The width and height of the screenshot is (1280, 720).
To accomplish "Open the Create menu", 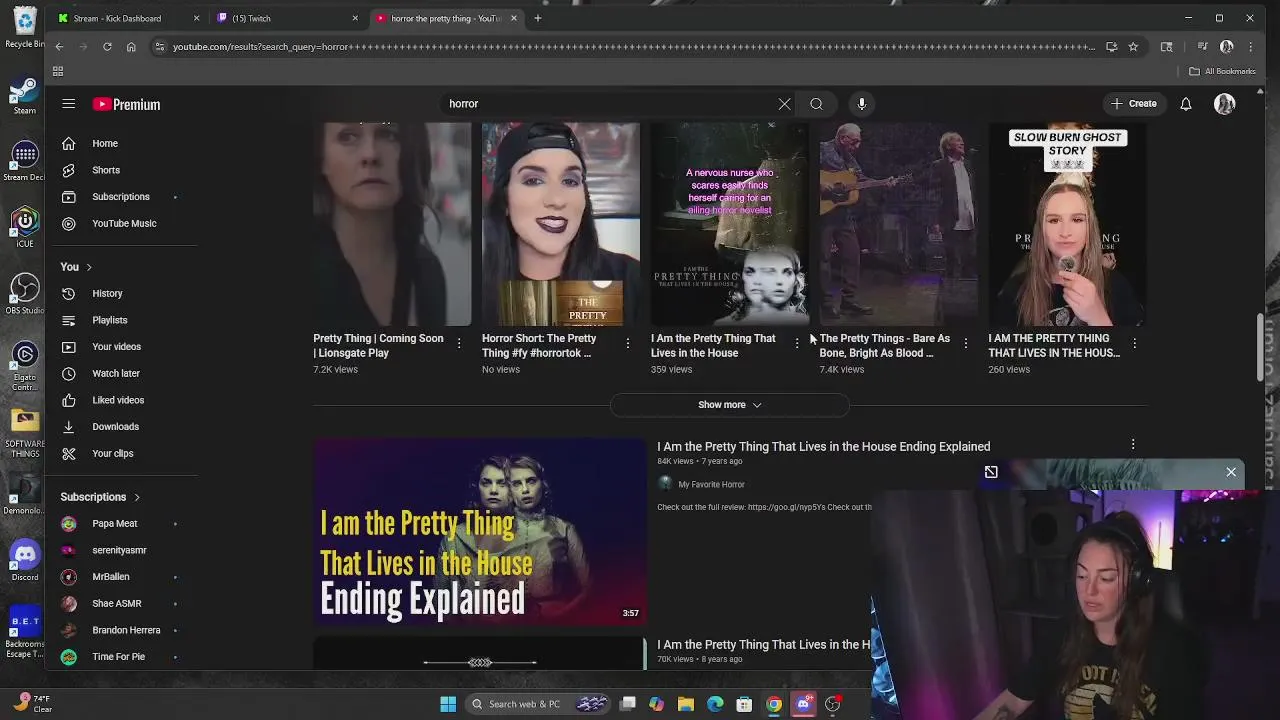I will (x=1133, y=104).
